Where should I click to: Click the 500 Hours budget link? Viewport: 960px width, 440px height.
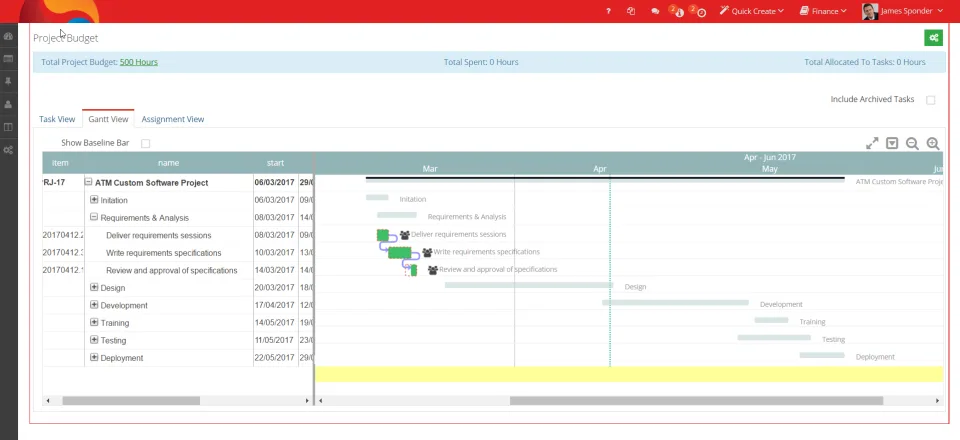[x=138, y=62]
